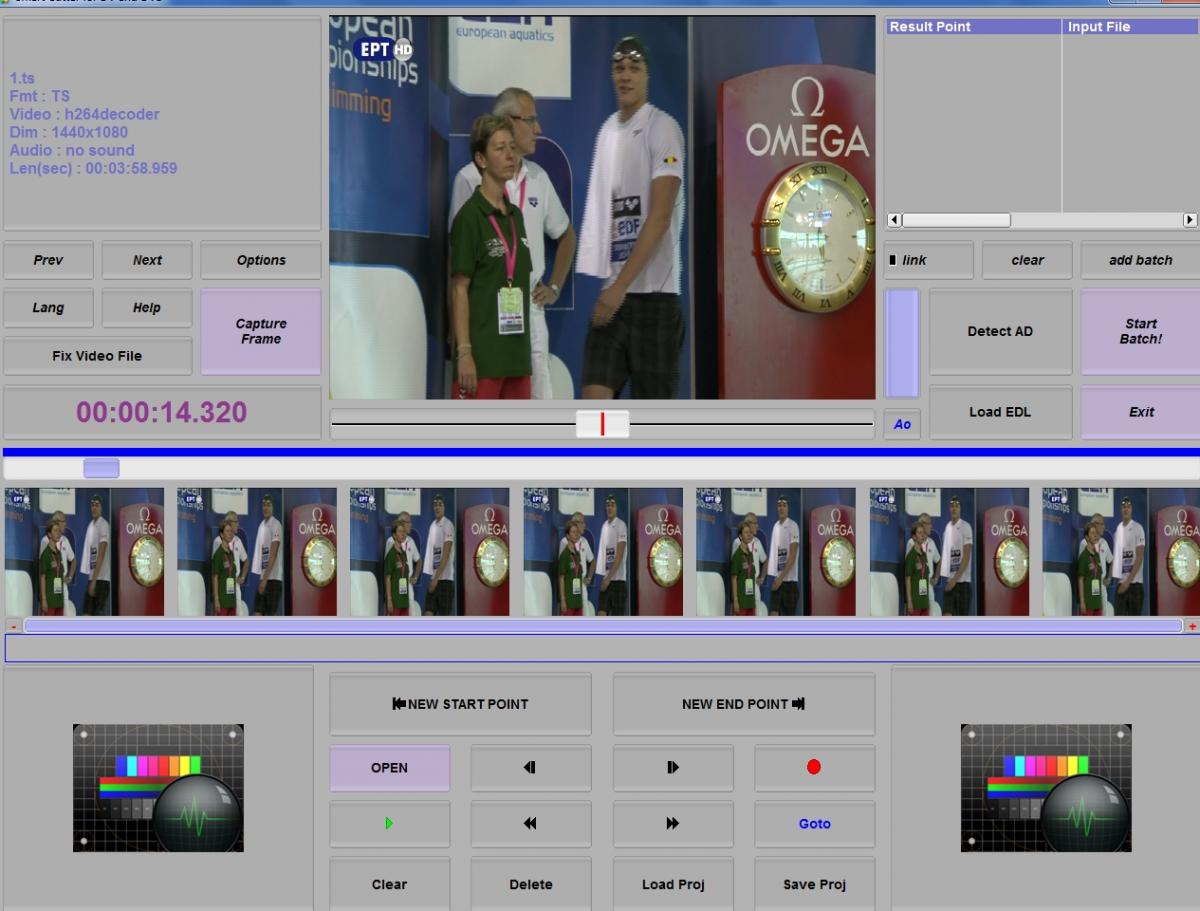Select the seventh thumbnail in the filmstrip
1200x911 pixels.
click(x=1121, y=551)
